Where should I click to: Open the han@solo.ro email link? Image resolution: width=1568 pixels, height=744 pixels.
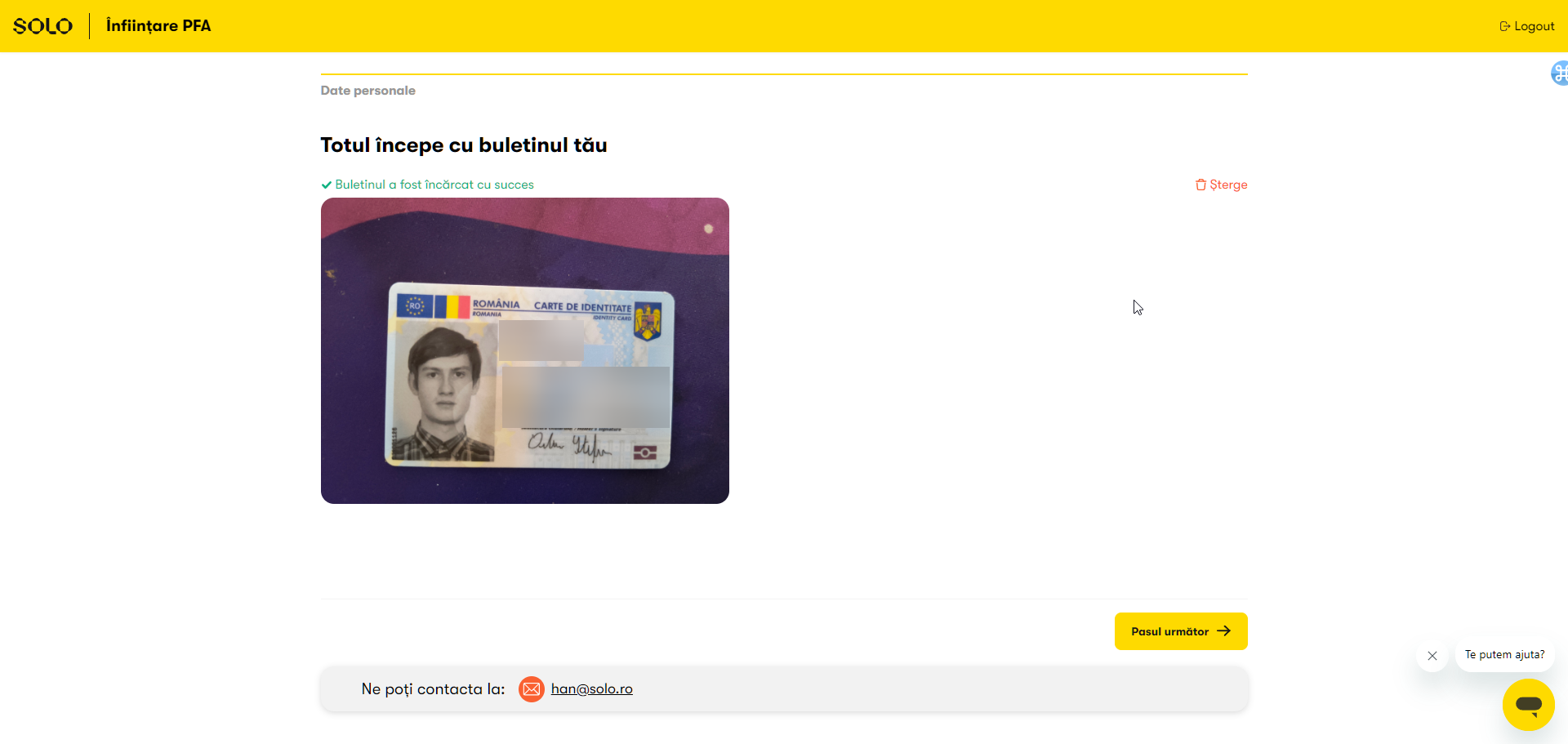click(x=592, y=689)
